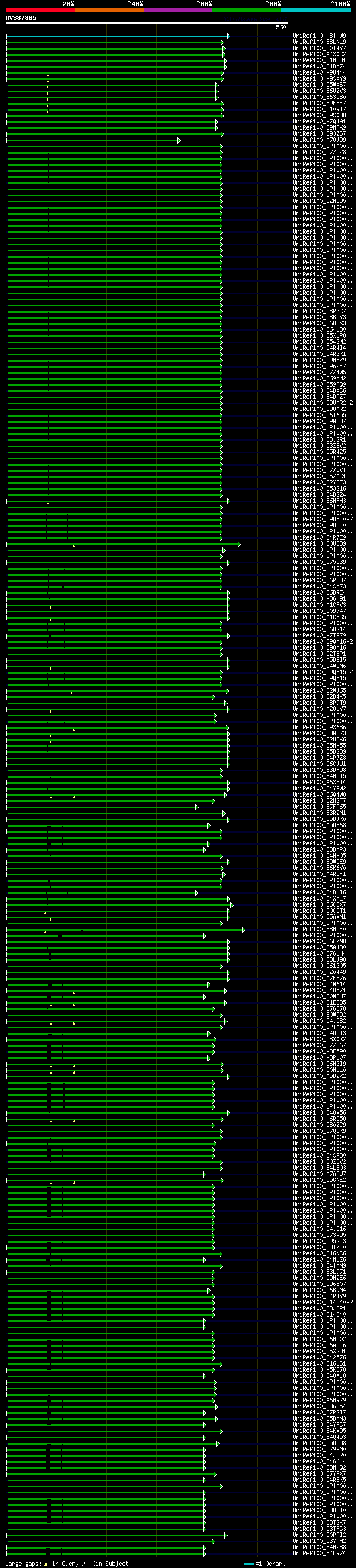356x1568 pixels.
Task: Select label UniRef100_Q2NL95
Action: click(x=319, y=201)
